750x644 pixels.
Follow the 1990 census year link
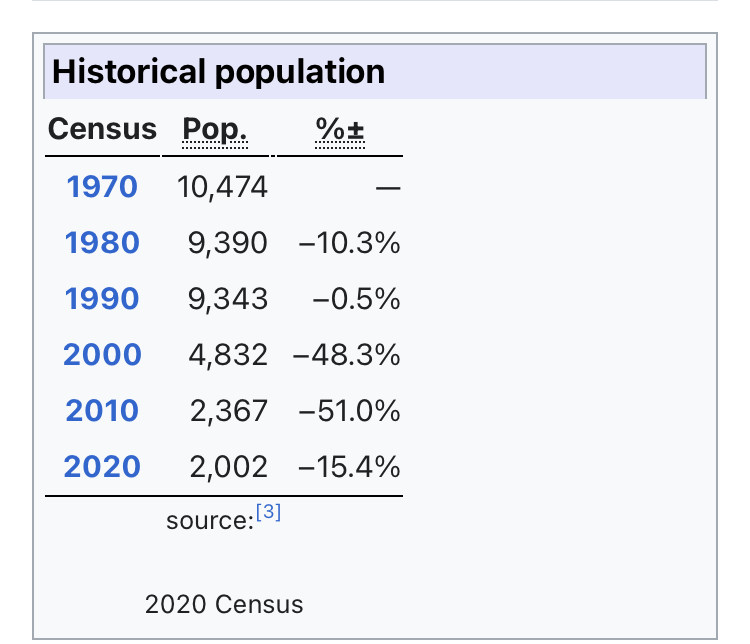click(102, 299)
